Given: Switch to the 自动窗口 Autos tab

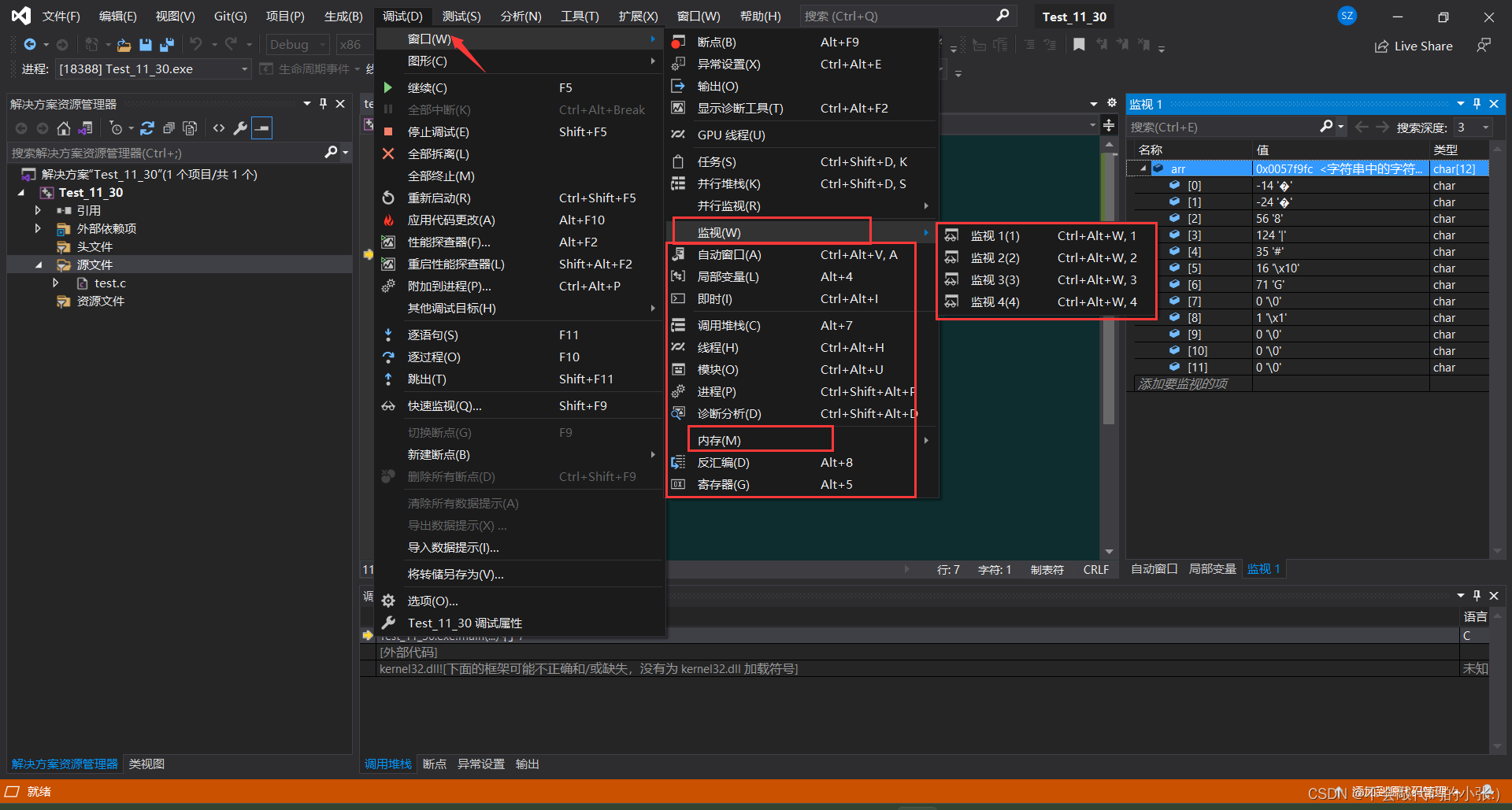Looking at the screenshot, I should coord(1154,569).
